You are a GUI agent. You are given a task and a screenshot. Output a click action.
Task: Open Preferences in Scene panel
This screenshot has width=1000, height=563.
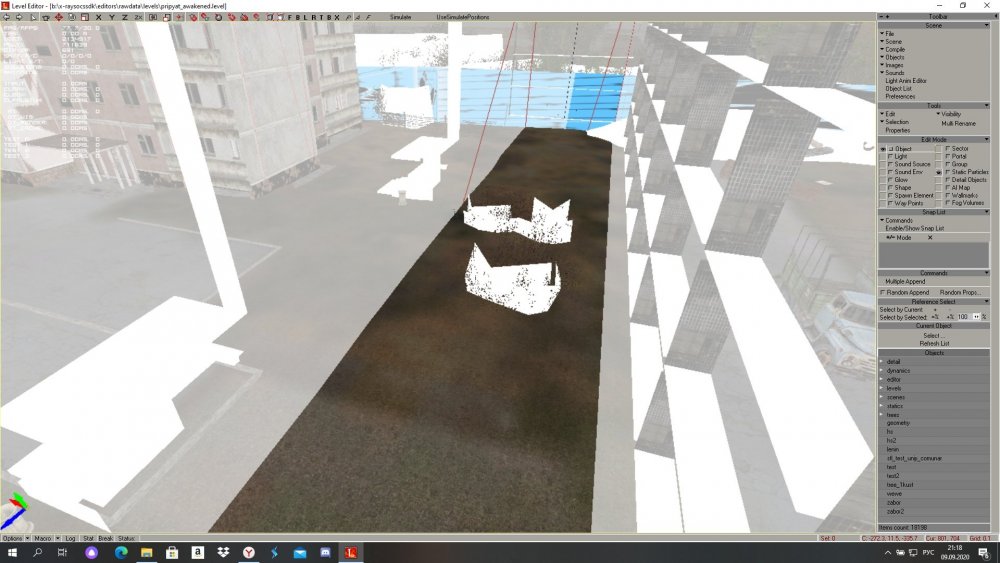[x=900, y=96]
